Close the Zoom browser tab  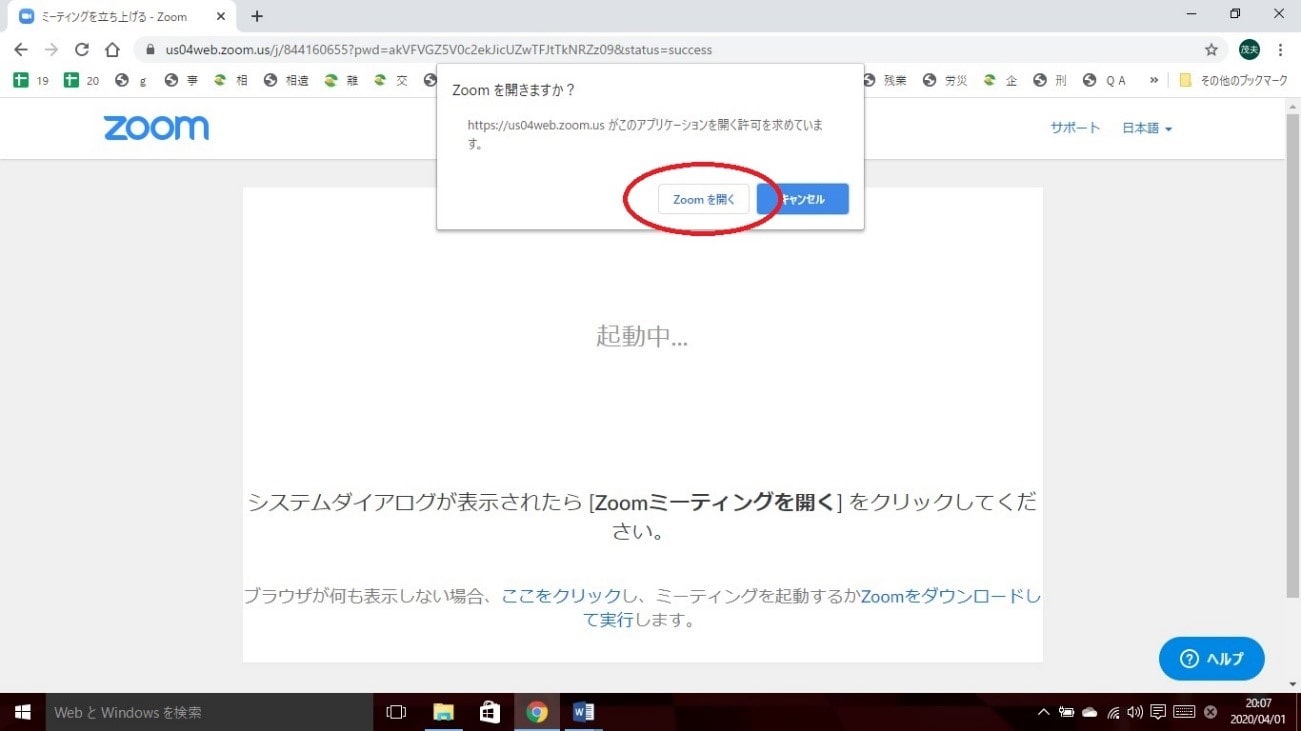coord(221,16)
